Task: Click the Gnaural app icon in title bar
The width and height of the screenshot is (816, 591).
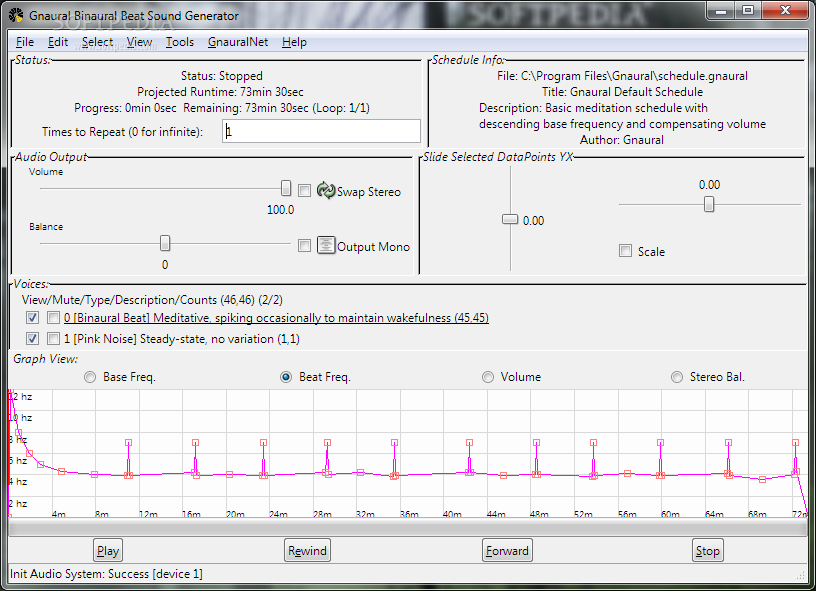Action: click(x=16, y=15)
